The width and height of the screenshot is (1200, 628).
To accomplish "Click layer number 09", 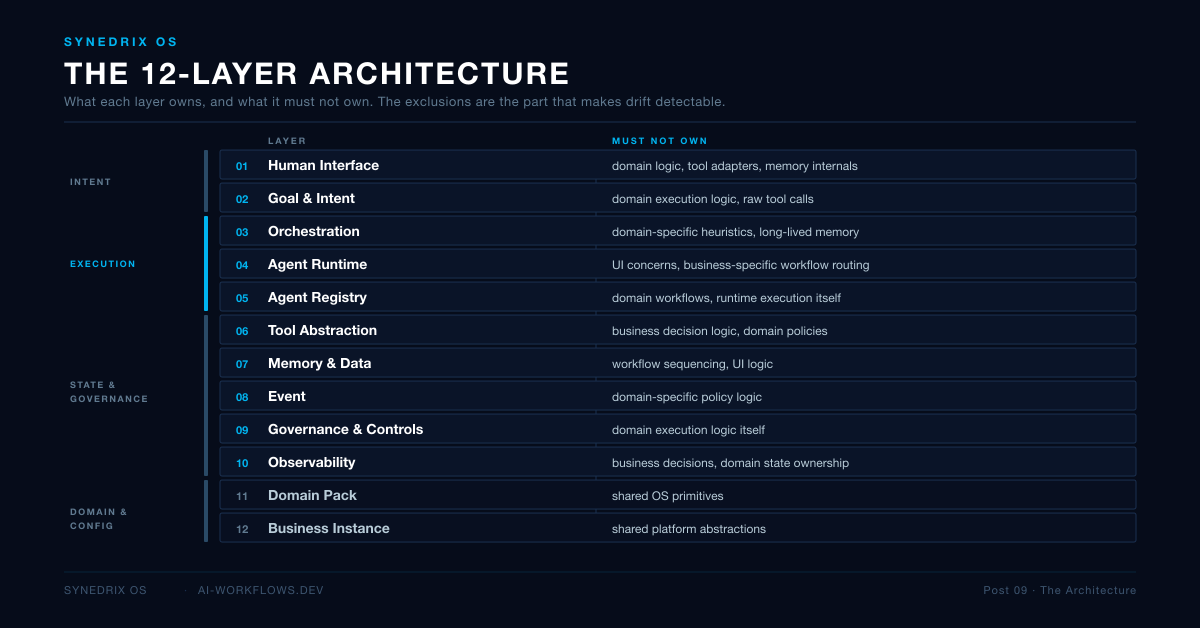I will (242, 430).
